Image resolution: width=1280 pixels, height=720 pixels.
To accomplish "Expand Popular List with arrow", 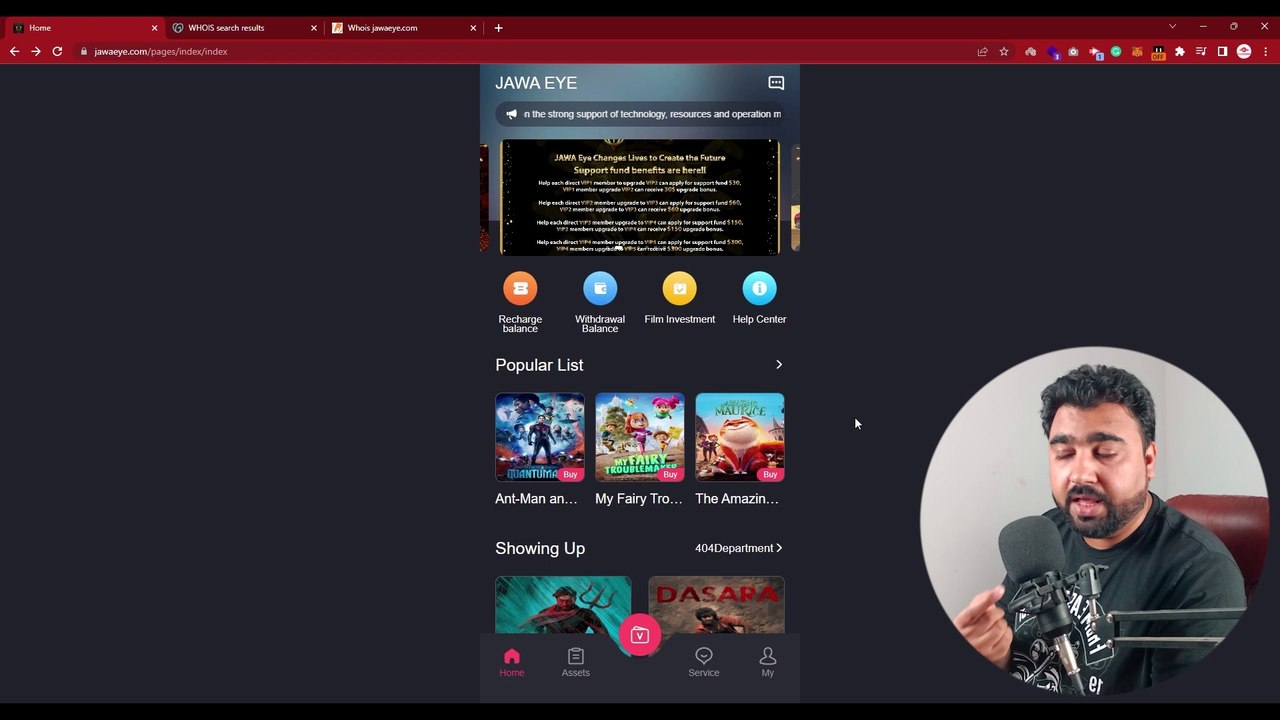I will (779, 365).
